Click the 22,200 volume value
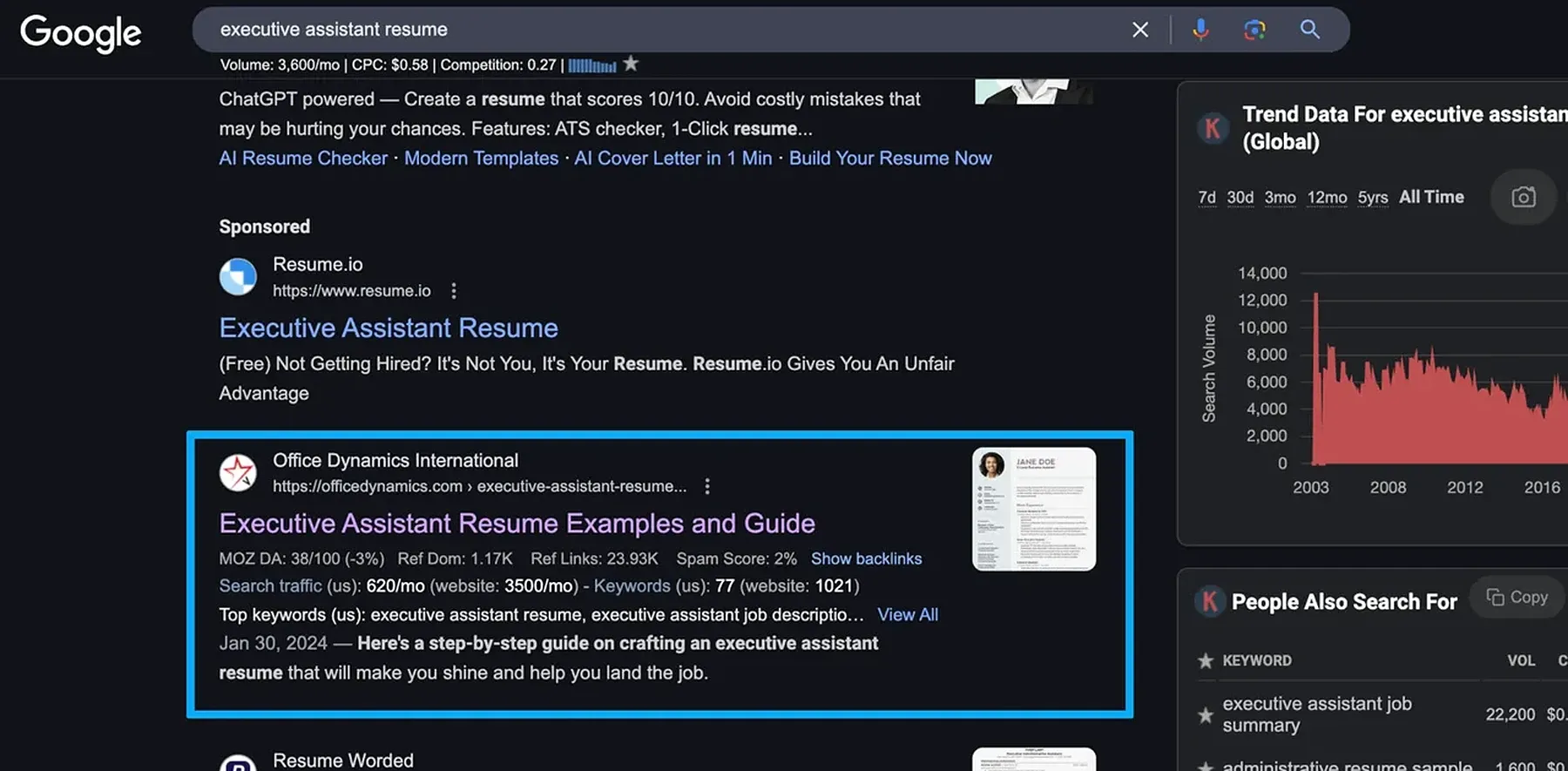This screenshot has height=771, width=1568. 1510,714
